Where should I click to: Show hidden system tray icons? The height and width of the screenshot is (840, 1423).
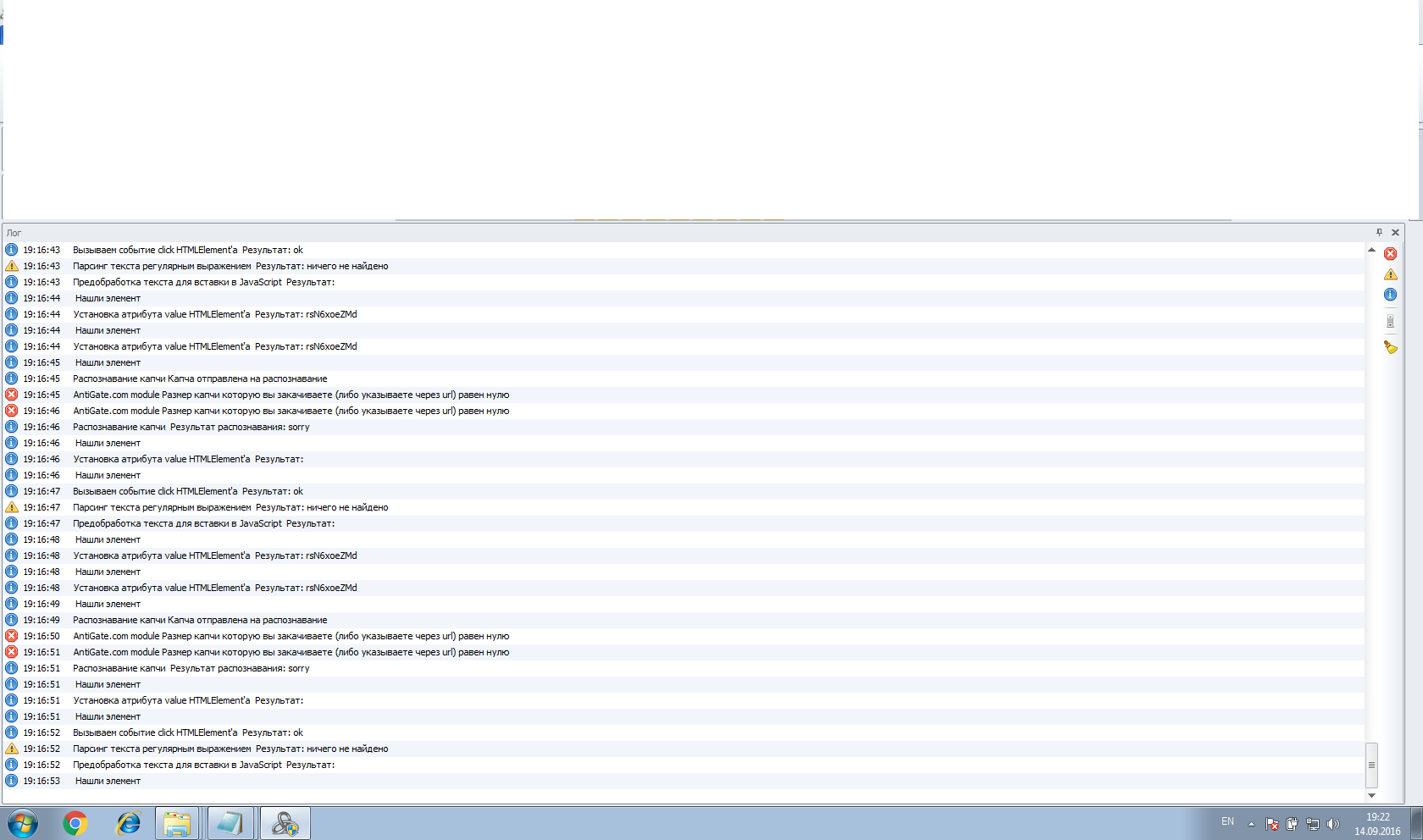tap(1251, 824)
